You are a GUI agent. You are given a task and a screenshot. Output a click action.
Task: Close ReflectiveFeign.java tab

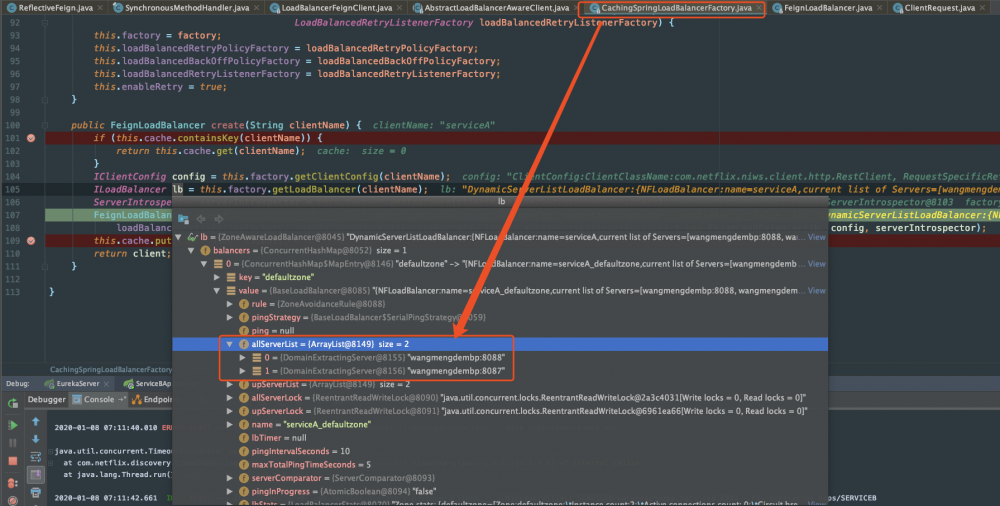pyautogui.click(x=100, y=8)
